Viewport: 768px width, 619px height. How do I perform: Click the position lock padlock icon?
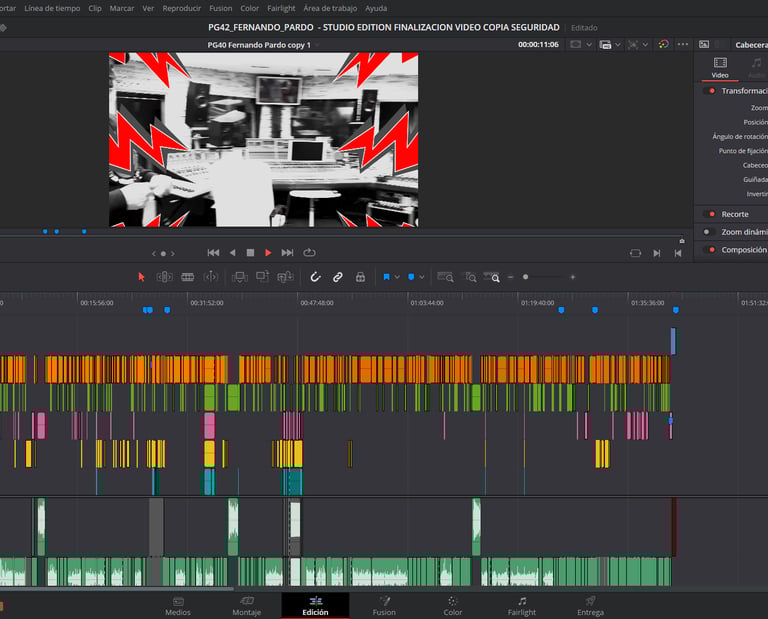pos(359,277)
